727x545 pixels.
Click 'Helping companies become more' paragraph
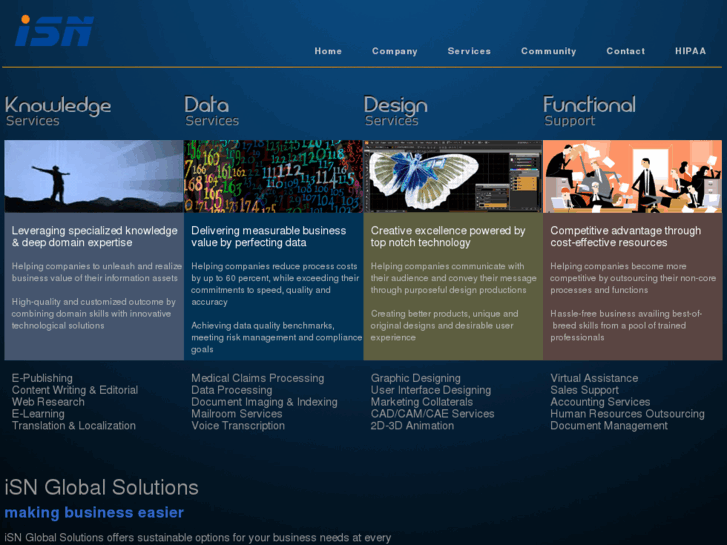click(x=633, y=278)
